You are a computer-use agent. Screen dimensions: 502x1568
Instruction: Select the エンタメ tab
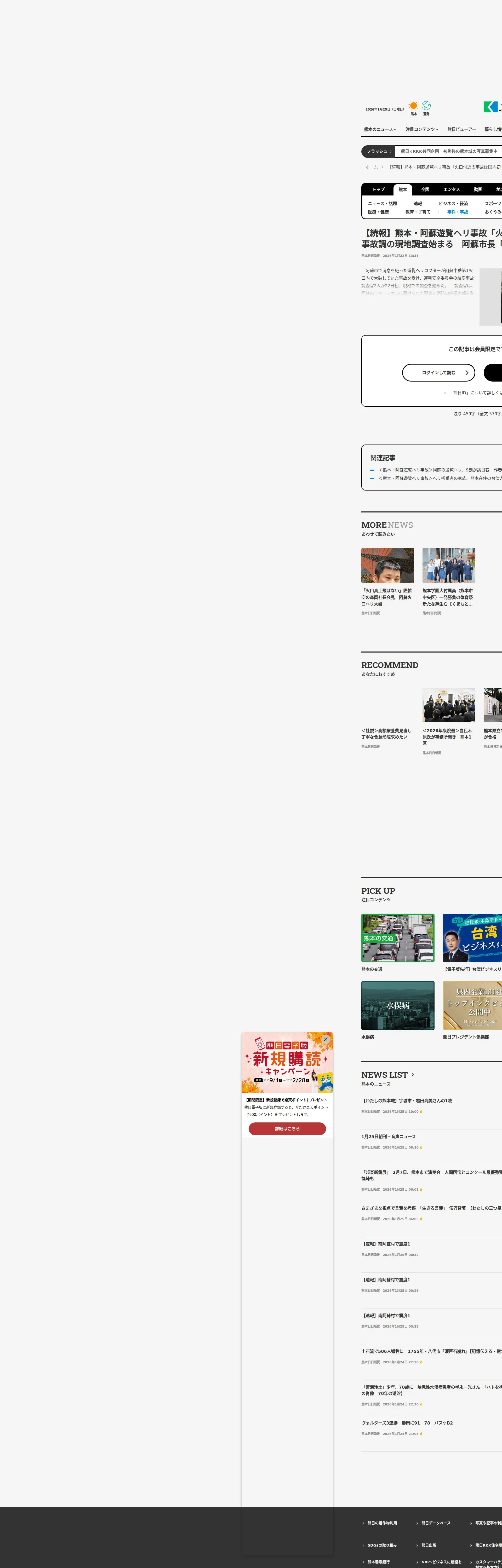(452, 189)
